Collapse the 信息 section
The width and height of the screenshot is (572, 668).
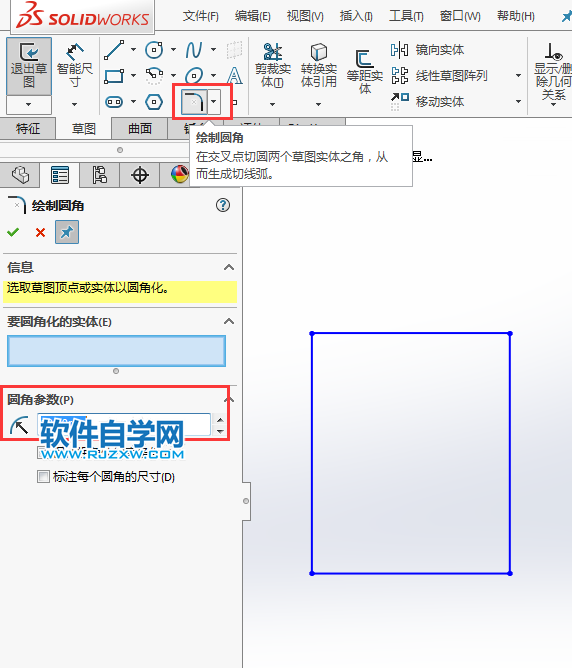229,267
